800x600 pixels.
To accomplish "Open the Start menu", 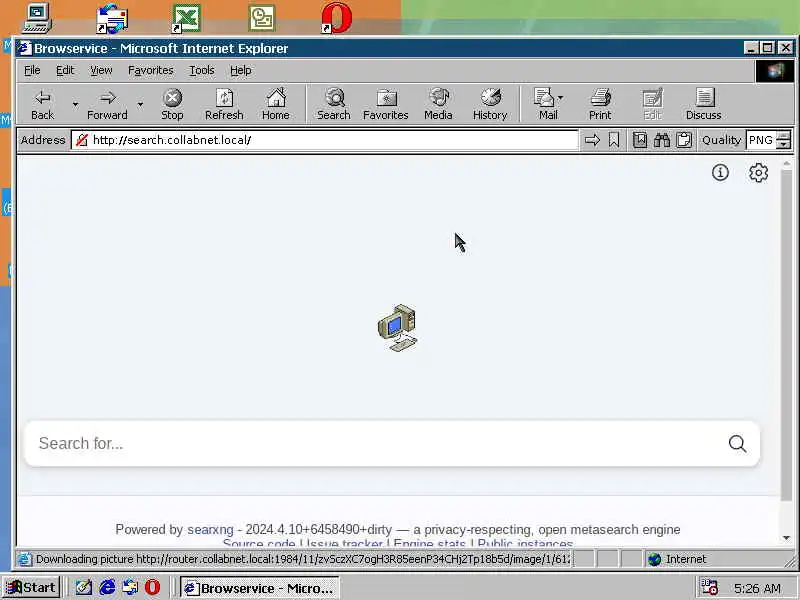I will click(32, 588).
